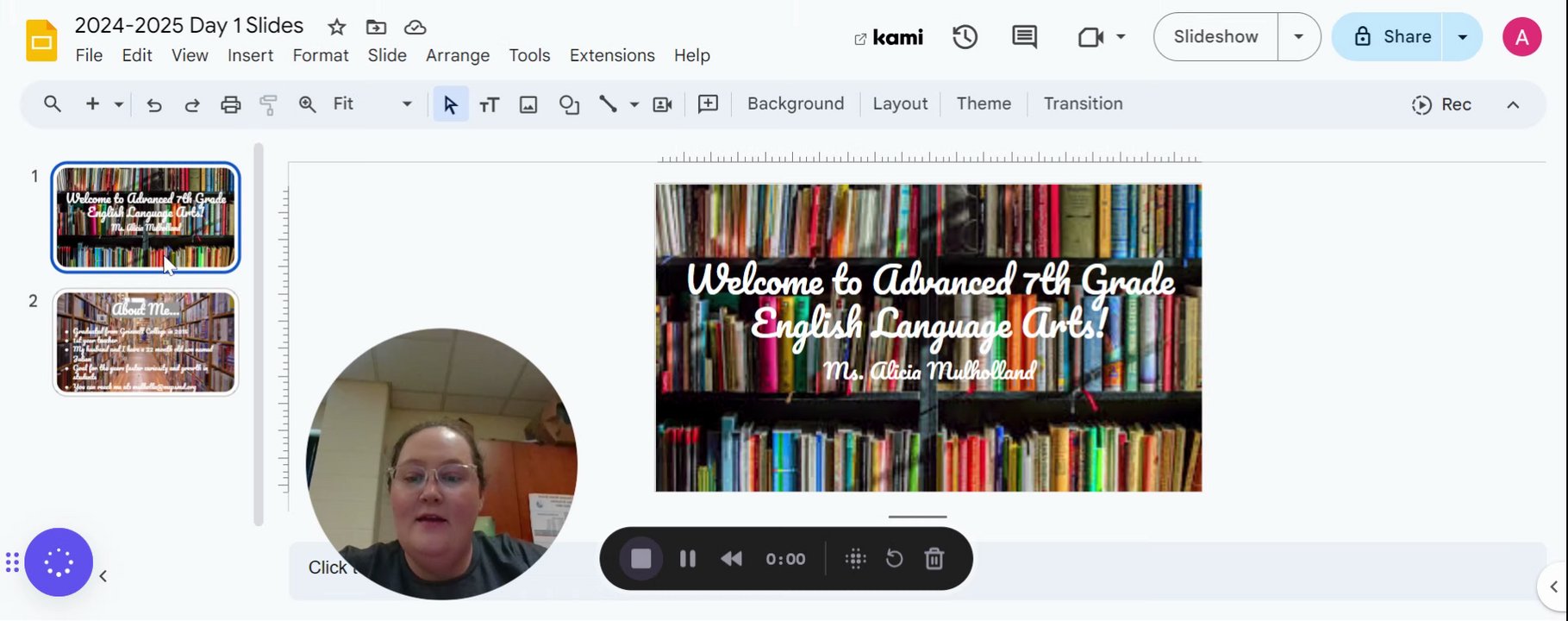The width and height of the screenshot is (1568, 621).
Task: Search the menus with magnifier icon
Action: coord(53,104)
